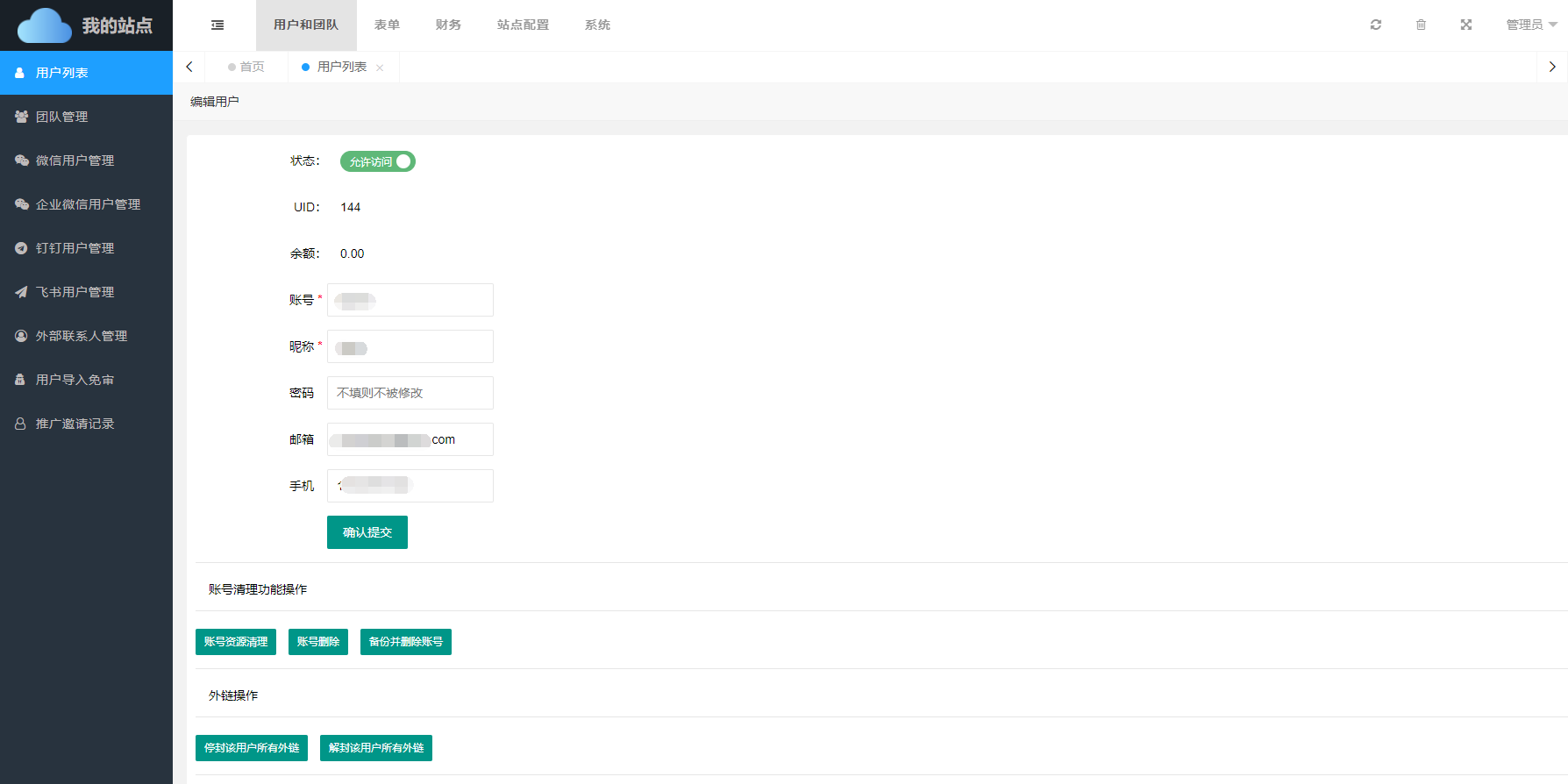Close the 用户列表 tab
The height and width of the screenshot is (784, 1568).
pos(380,68)
